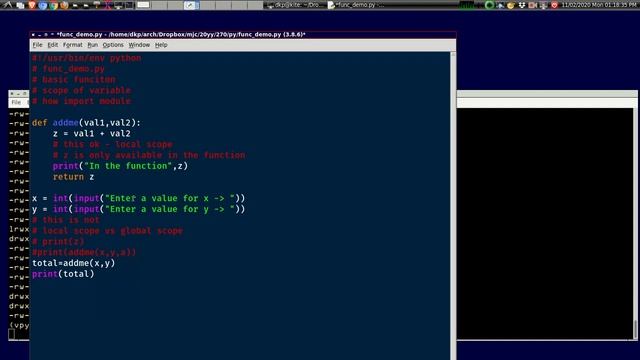Open File menu of the background terminal window
This screenshot has width=640, height=360.
point(16,102)
